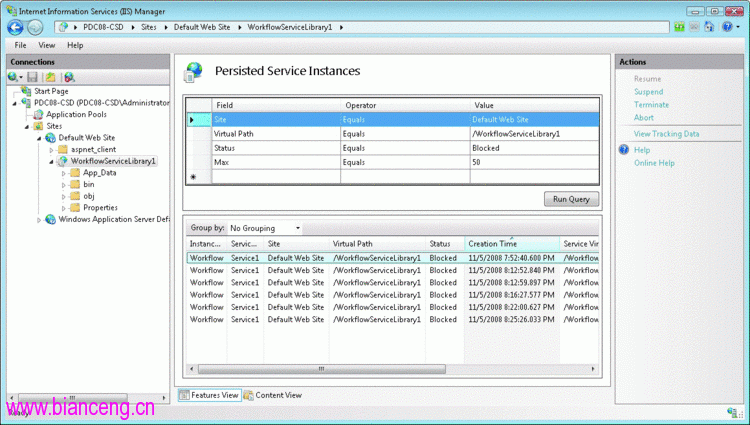Click Delete Connection icon in Connections toolbar
750x425 pixels.
(x=69, y=77)
